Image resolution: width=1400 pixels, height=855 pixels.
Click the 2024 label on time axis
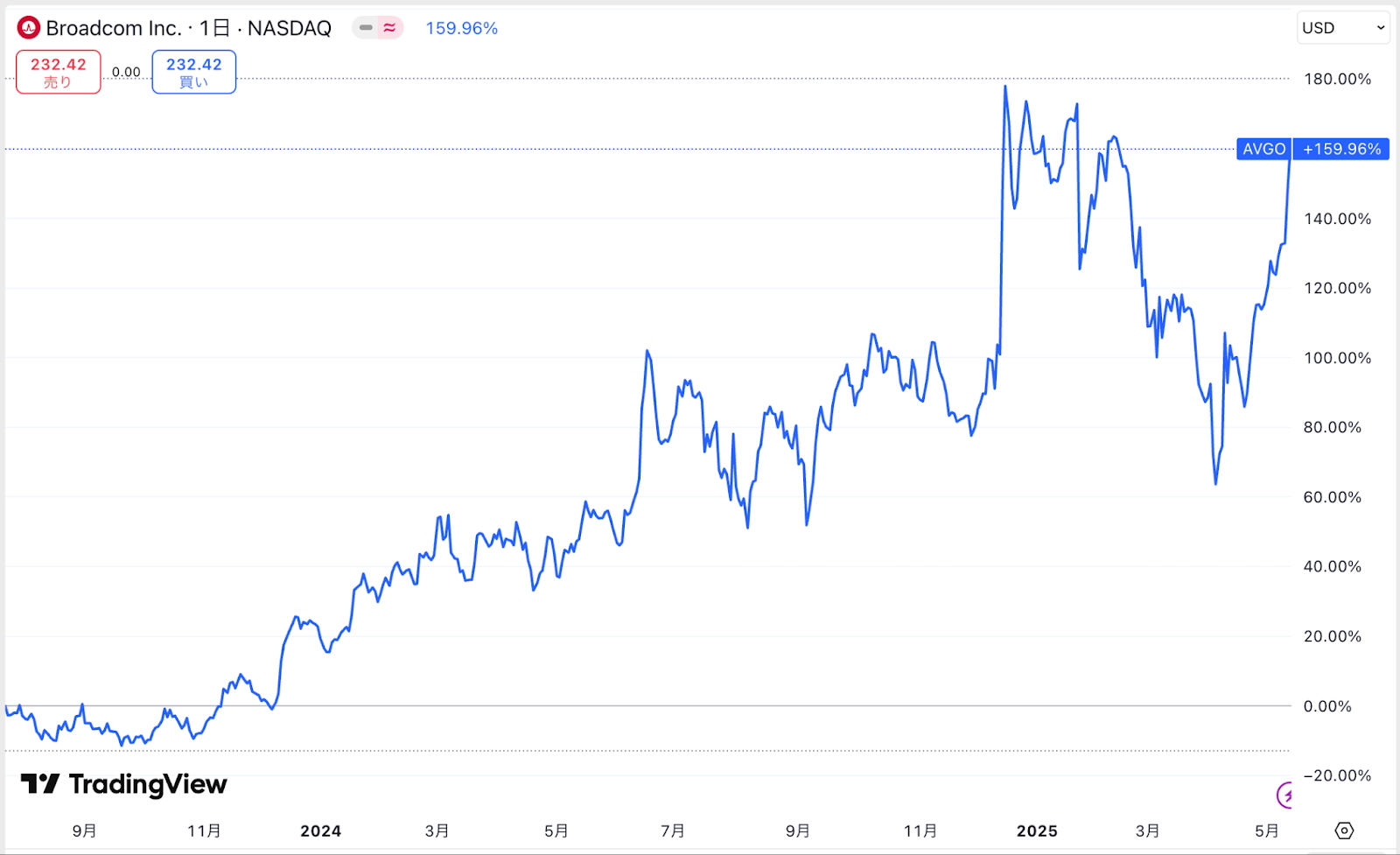(x=320, y=830)
